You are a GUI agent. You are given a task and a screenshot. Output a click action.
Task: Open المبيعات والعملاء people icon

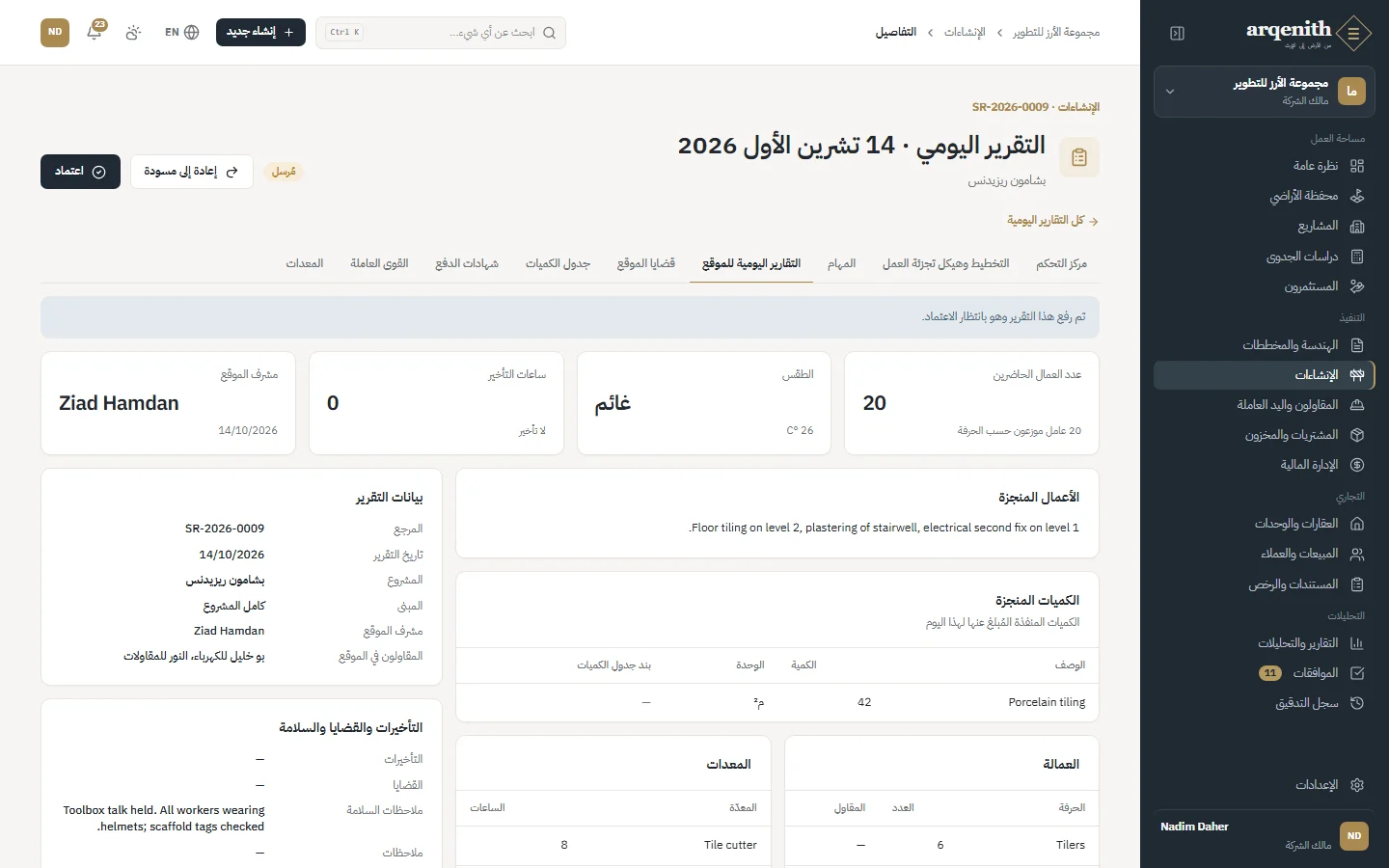(1357, 554)
